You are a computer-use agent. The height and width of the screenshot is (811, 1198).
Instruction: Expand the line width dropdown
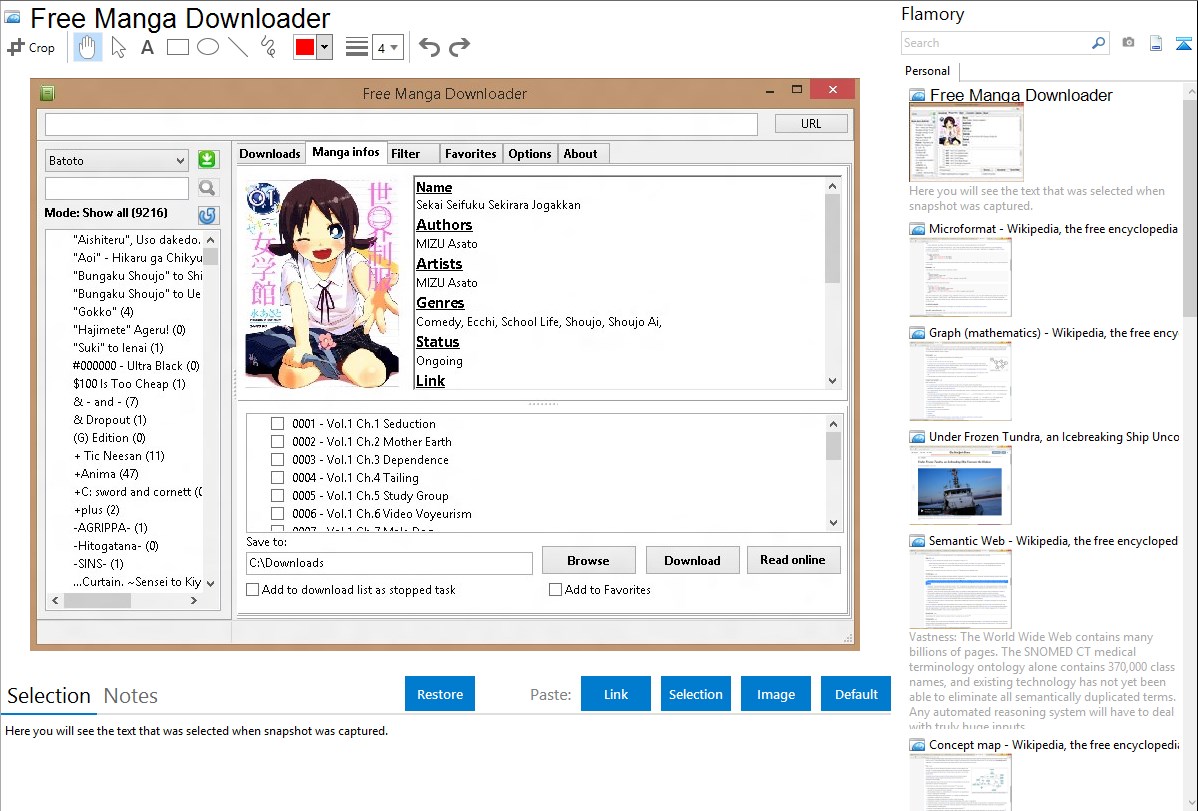(387, 47)
